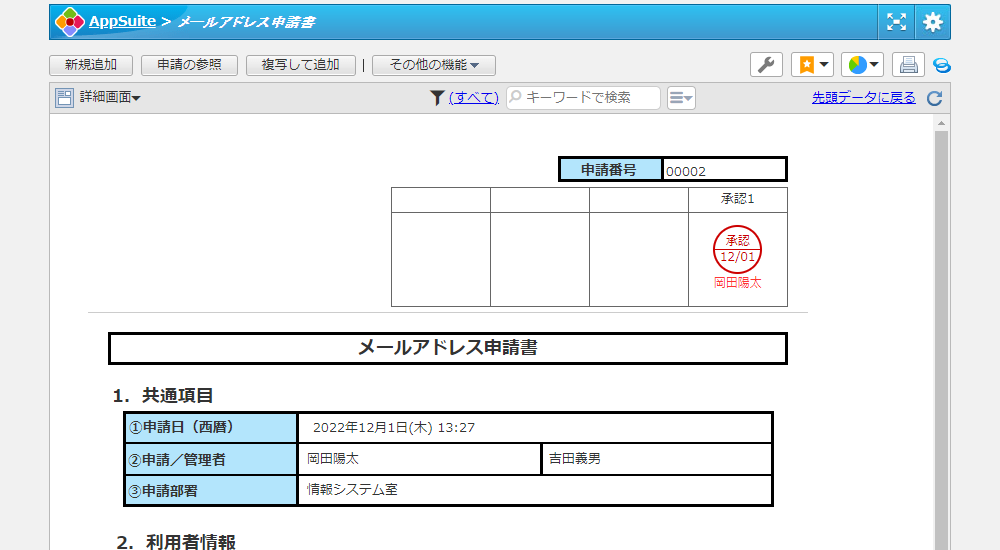The height and width of the screenshot is (550, 1000).
Task: Click the red 承認 approval stamp
Action: 737,249
